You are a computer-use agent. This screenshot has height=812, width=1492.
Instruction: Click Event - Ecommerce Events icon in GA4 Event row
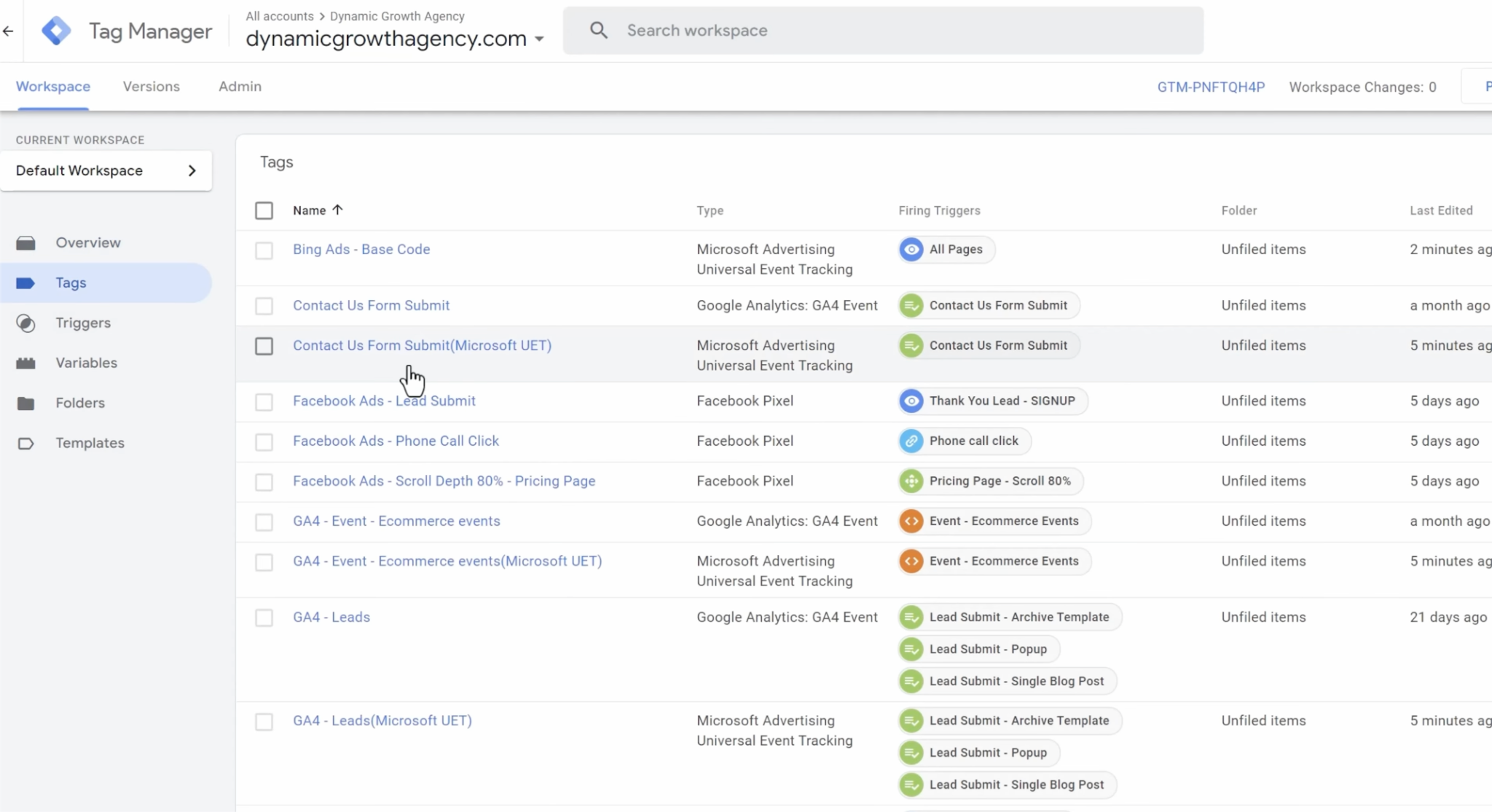(911, 521)
